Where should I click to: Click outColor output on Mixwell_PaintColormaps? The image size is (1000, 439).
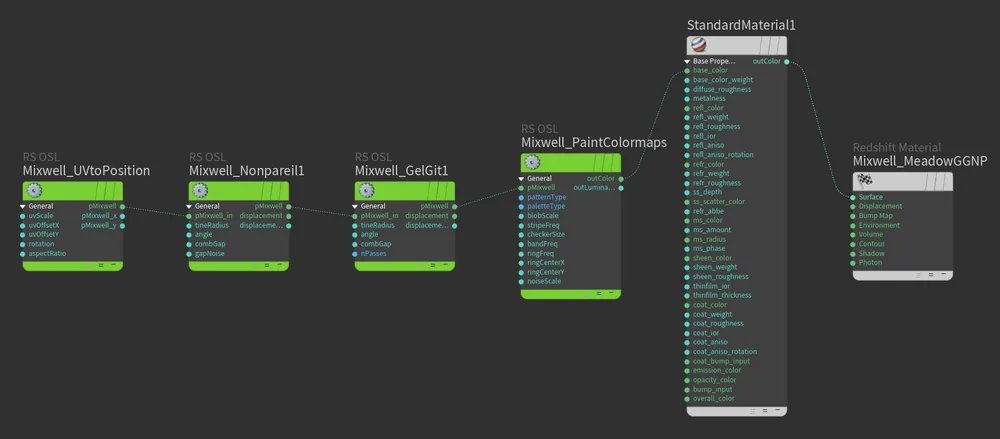(621, 179)
